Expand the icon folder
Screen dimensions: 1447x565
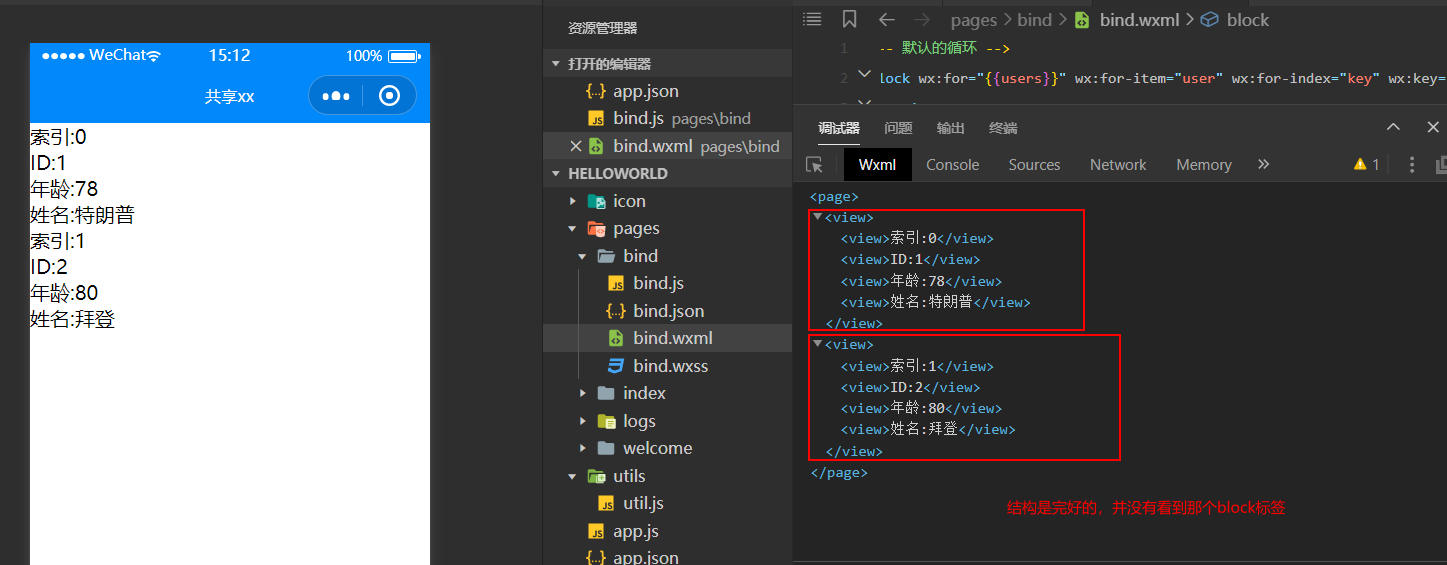pos(573,201)
